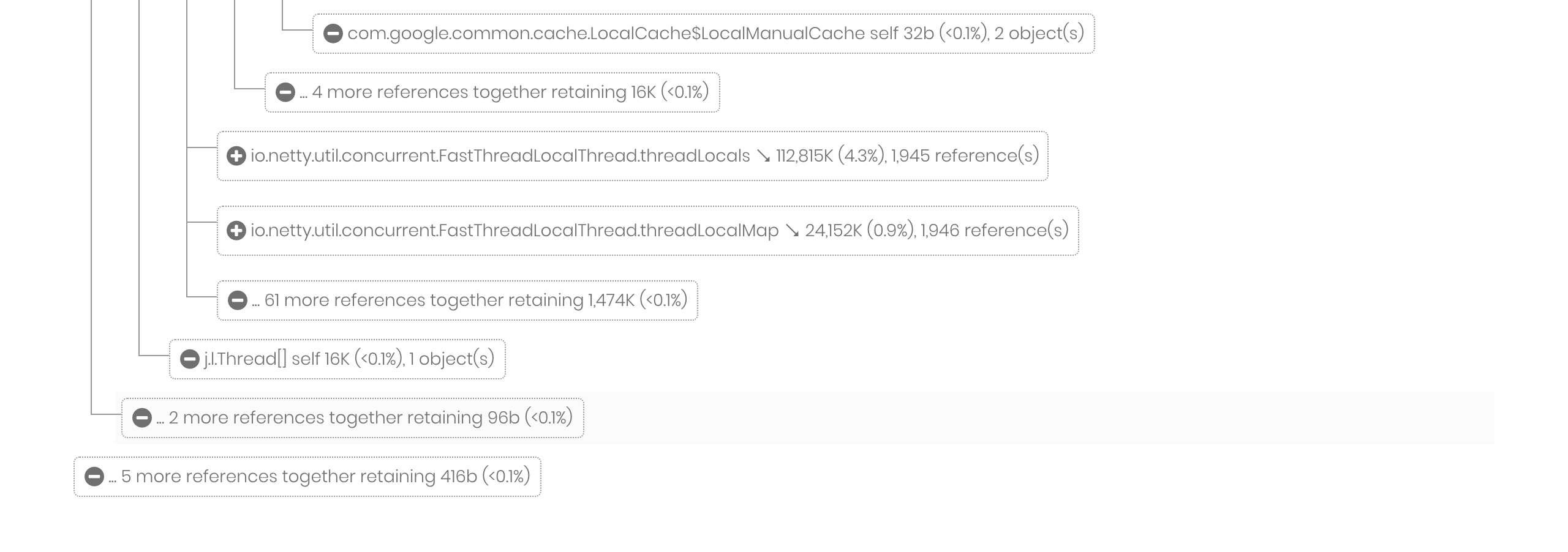This screenshot has width=1568, height=552.
Task: Select the FastThreadLocalThread.threadLocalMap entry
Action: click(x=649, y=231)
